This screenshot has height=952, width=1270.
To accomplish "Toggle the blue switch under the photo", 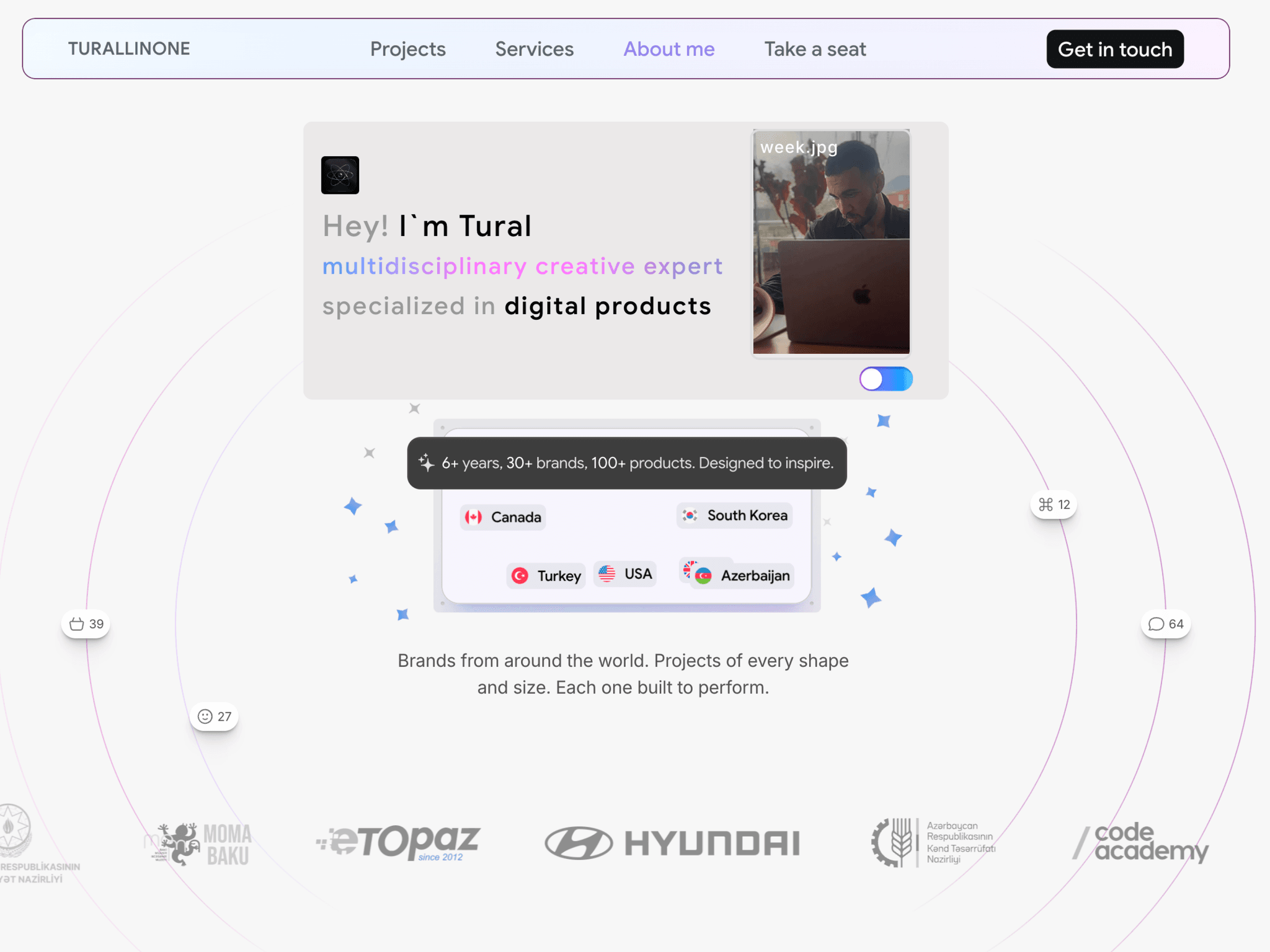I will pos(886,379).
